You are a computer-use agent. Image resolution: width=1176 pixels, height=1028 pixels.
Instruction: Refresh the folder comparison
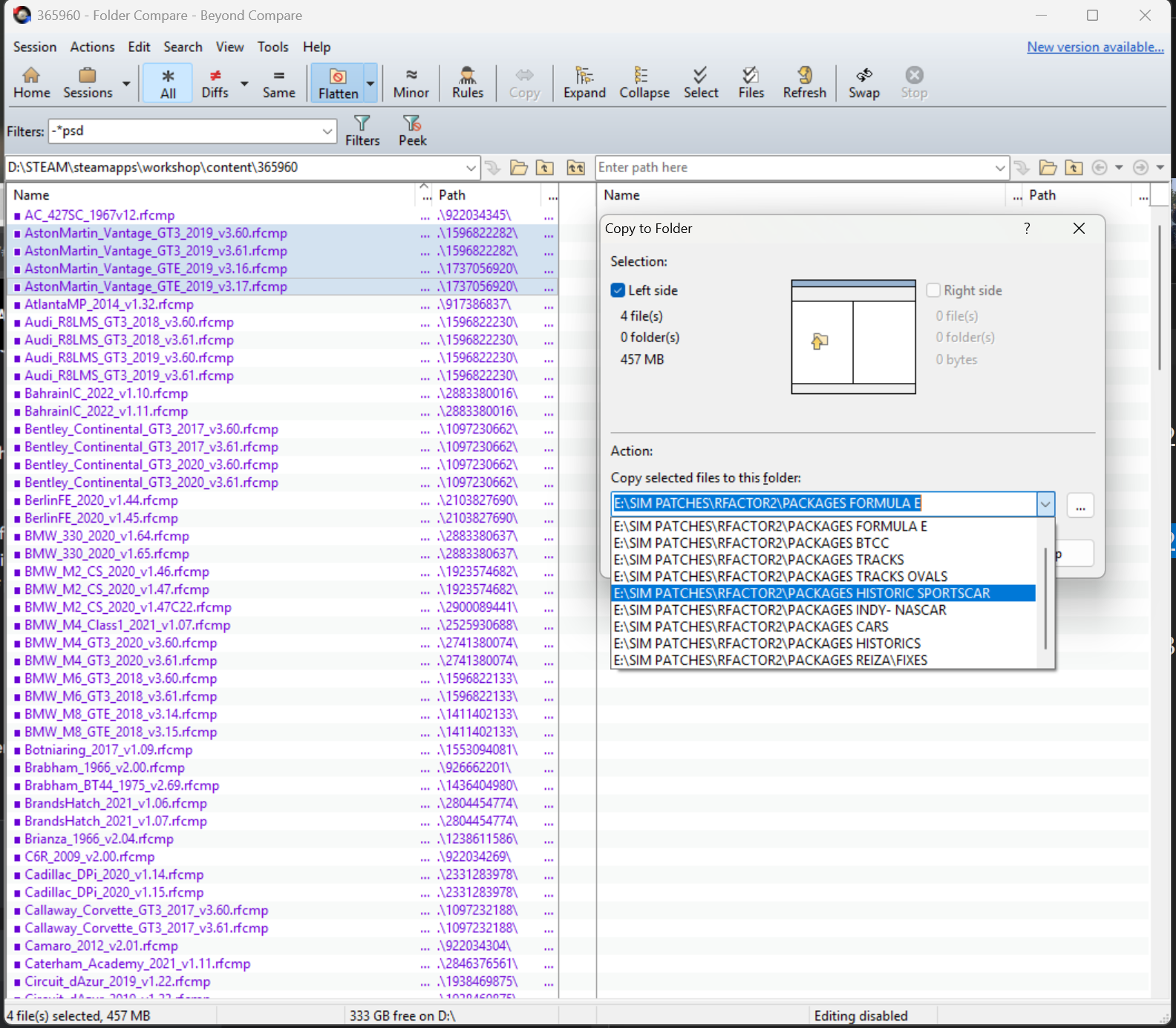[804, 83]
